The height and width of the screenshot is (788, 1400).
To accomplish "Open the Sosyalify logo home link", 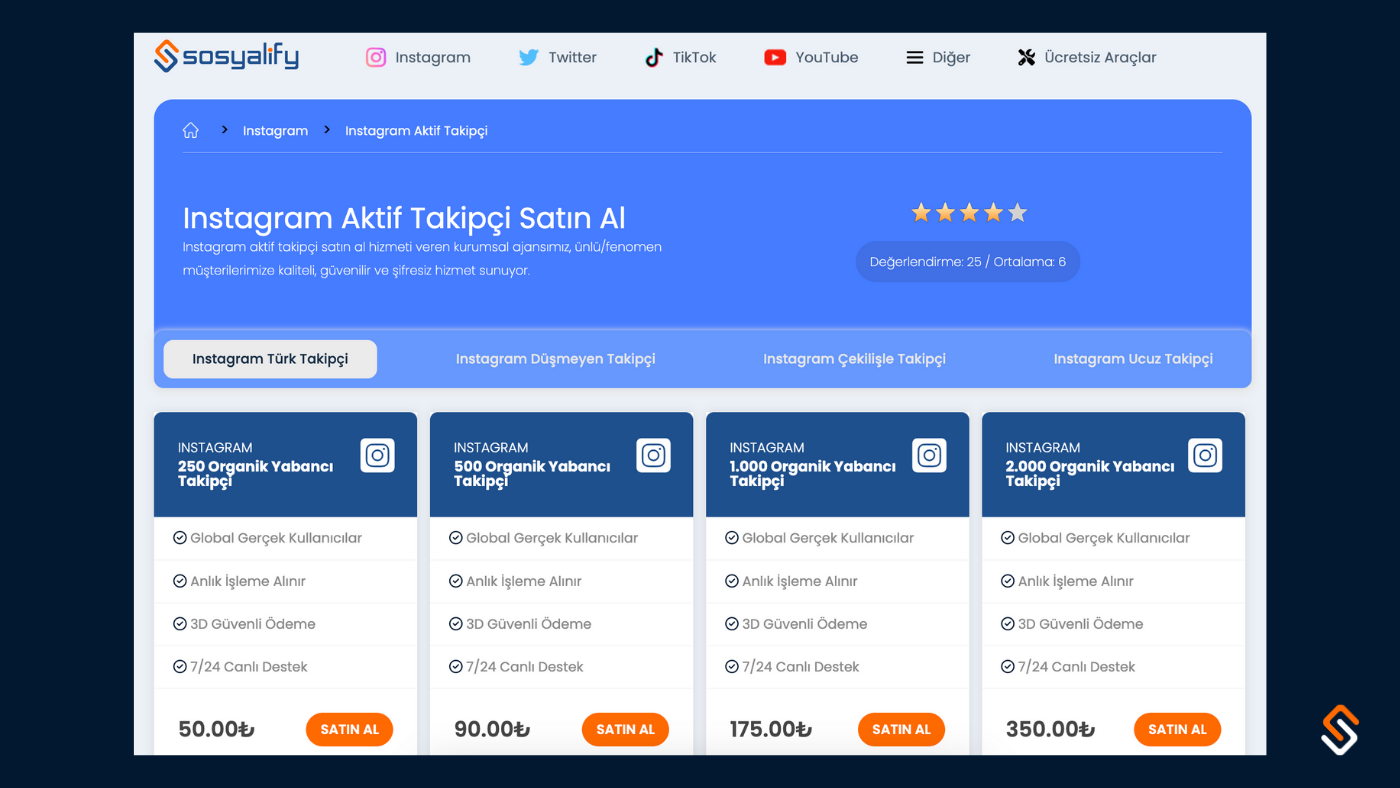I will coord(226,56).
